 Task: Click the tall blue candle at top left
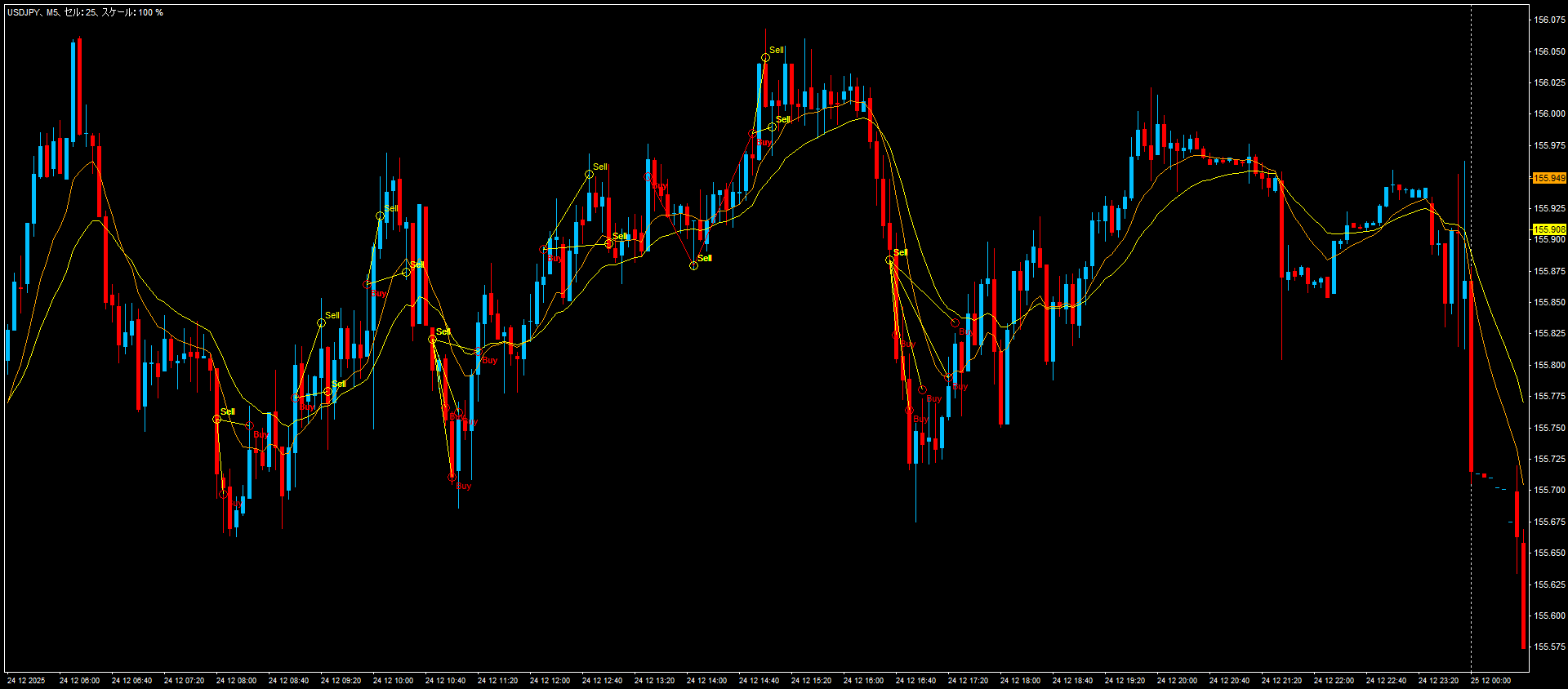click(73, 90)
